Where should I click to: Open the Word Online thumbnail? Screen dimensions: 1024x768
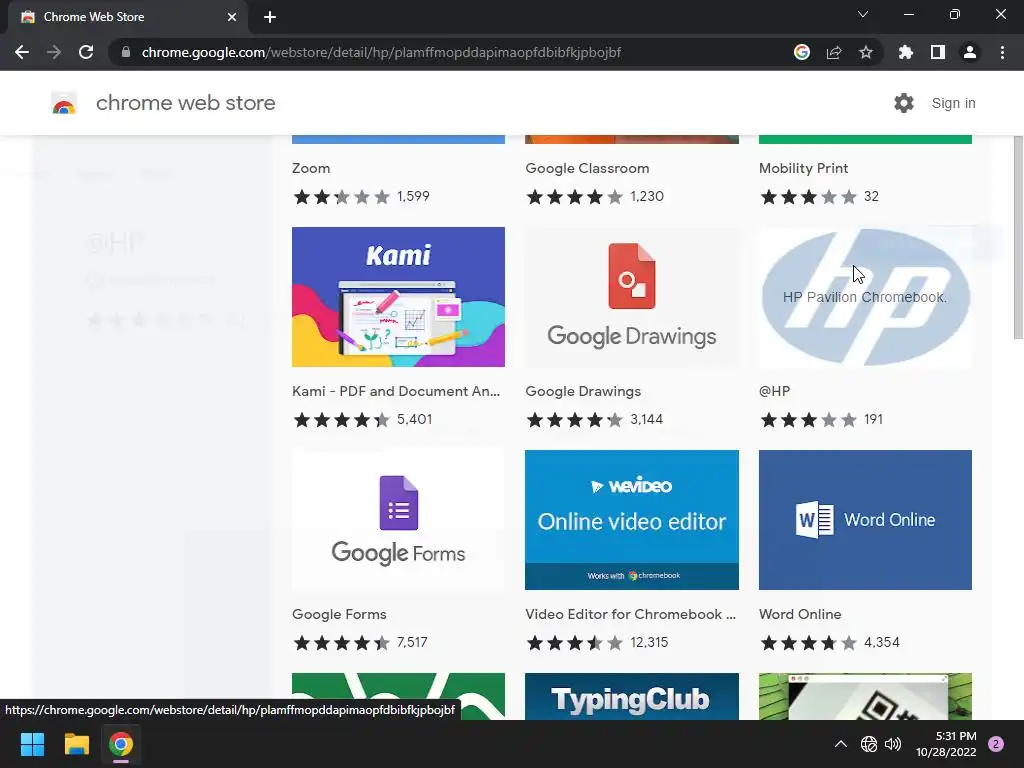[x=865, y=520]
